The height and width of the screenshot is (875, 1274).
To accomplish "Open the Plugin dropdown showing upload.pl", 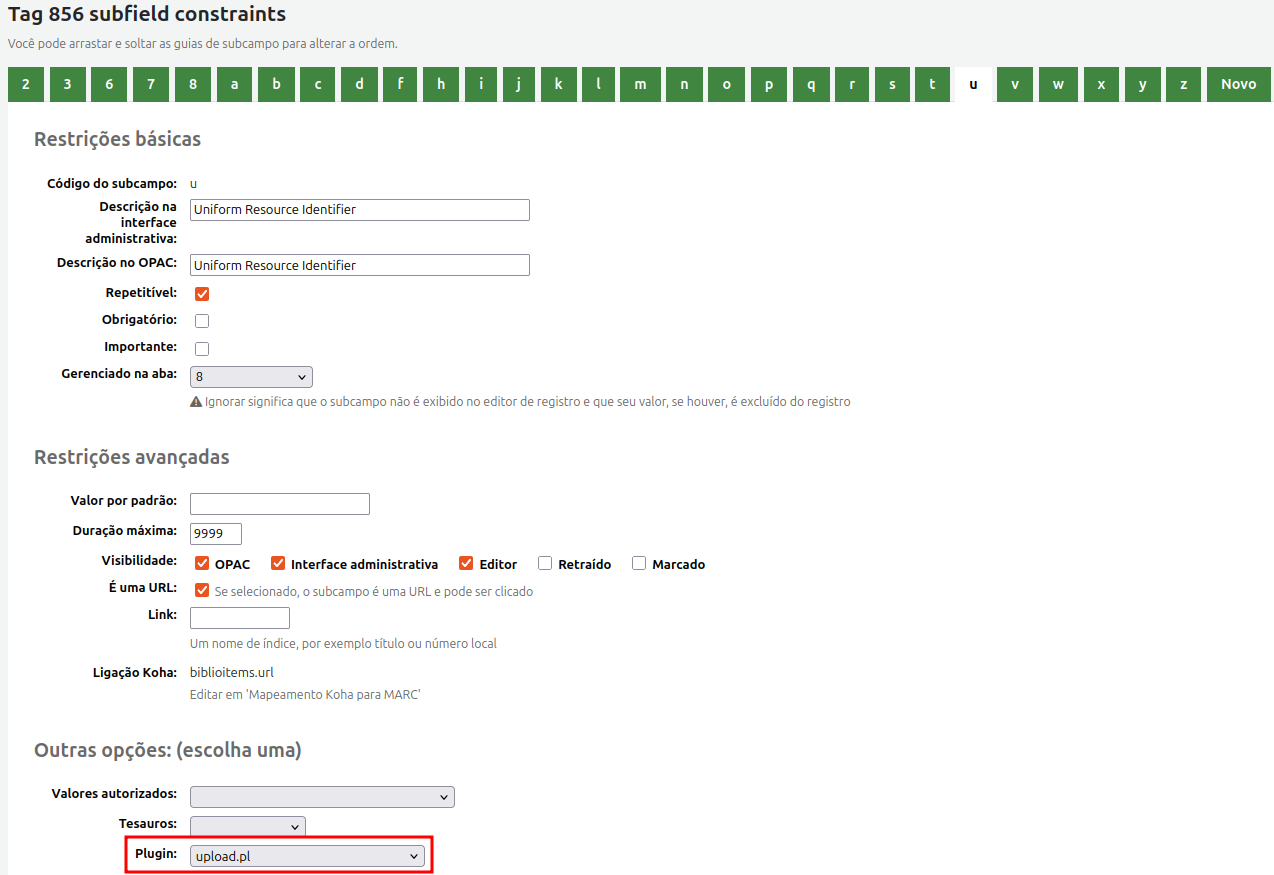I will (307, 856).
